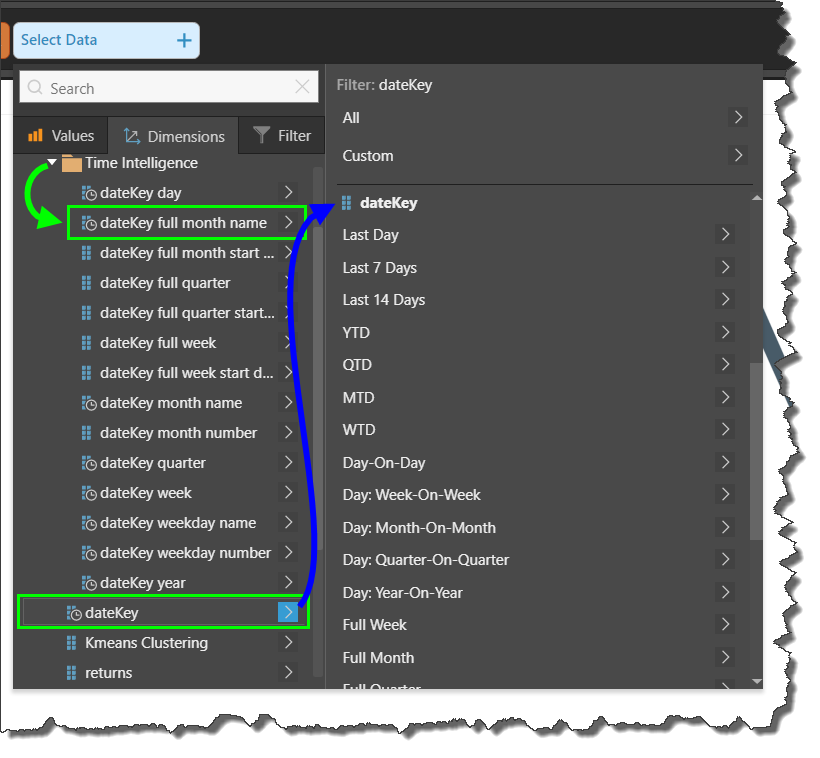Expand the Kmeans Clustering chevron
The width and height of the screenshot is (820, 758).
pos(288,642)
